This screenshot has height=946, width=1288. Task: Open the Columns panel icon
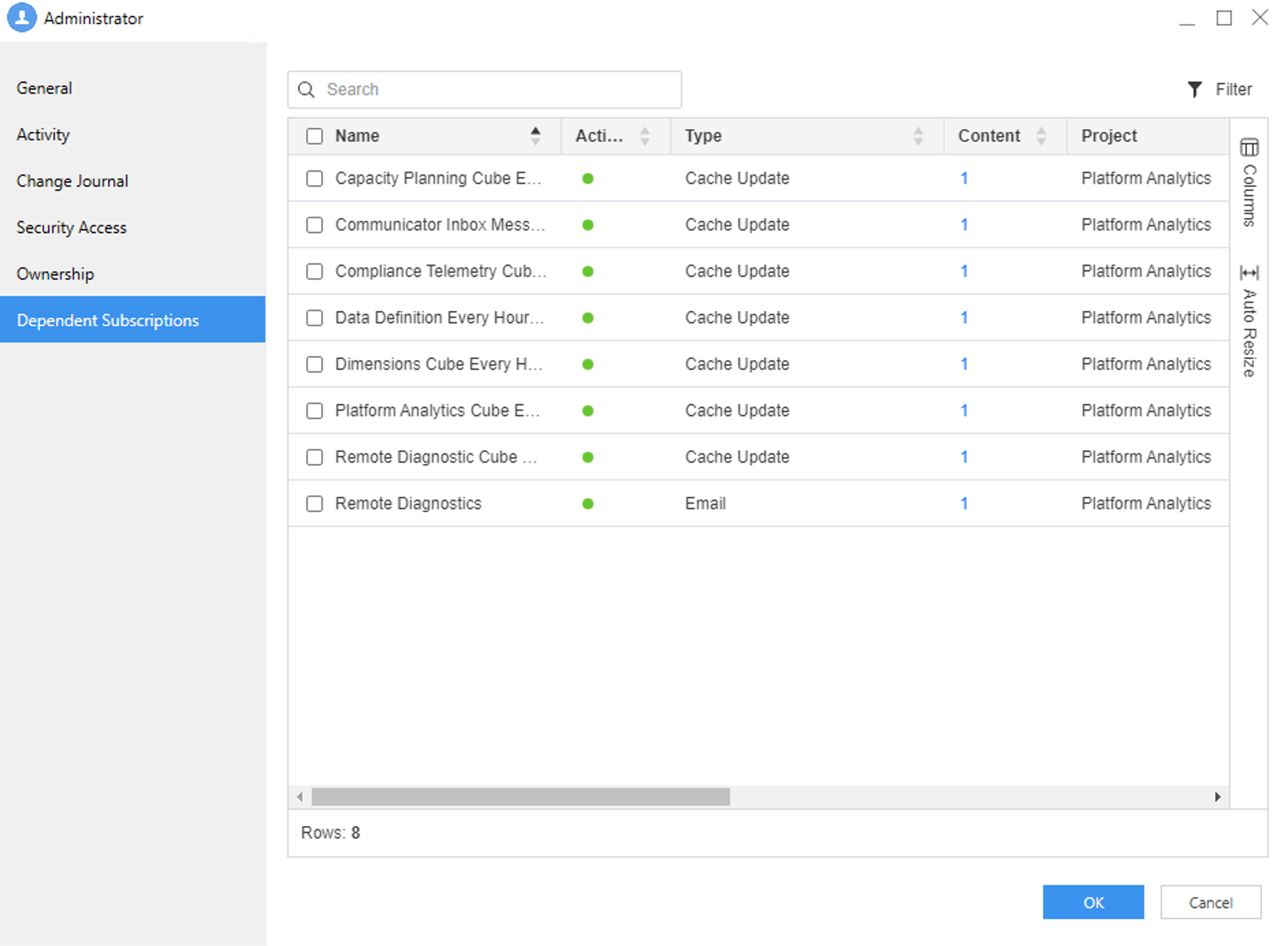(1249, 148)
